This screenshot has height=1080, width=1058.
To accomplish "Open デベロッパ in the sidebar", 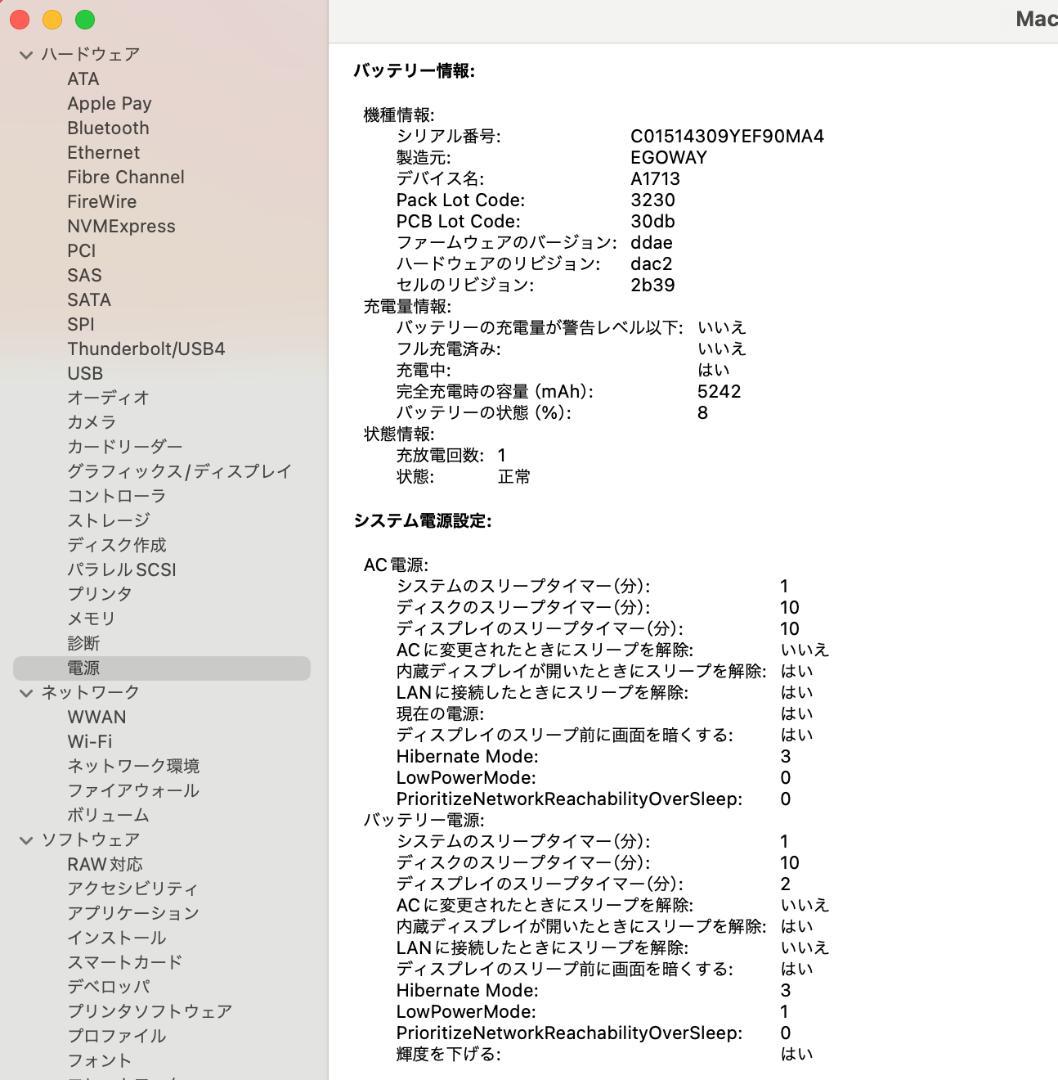I will click(x=108, y=987).
